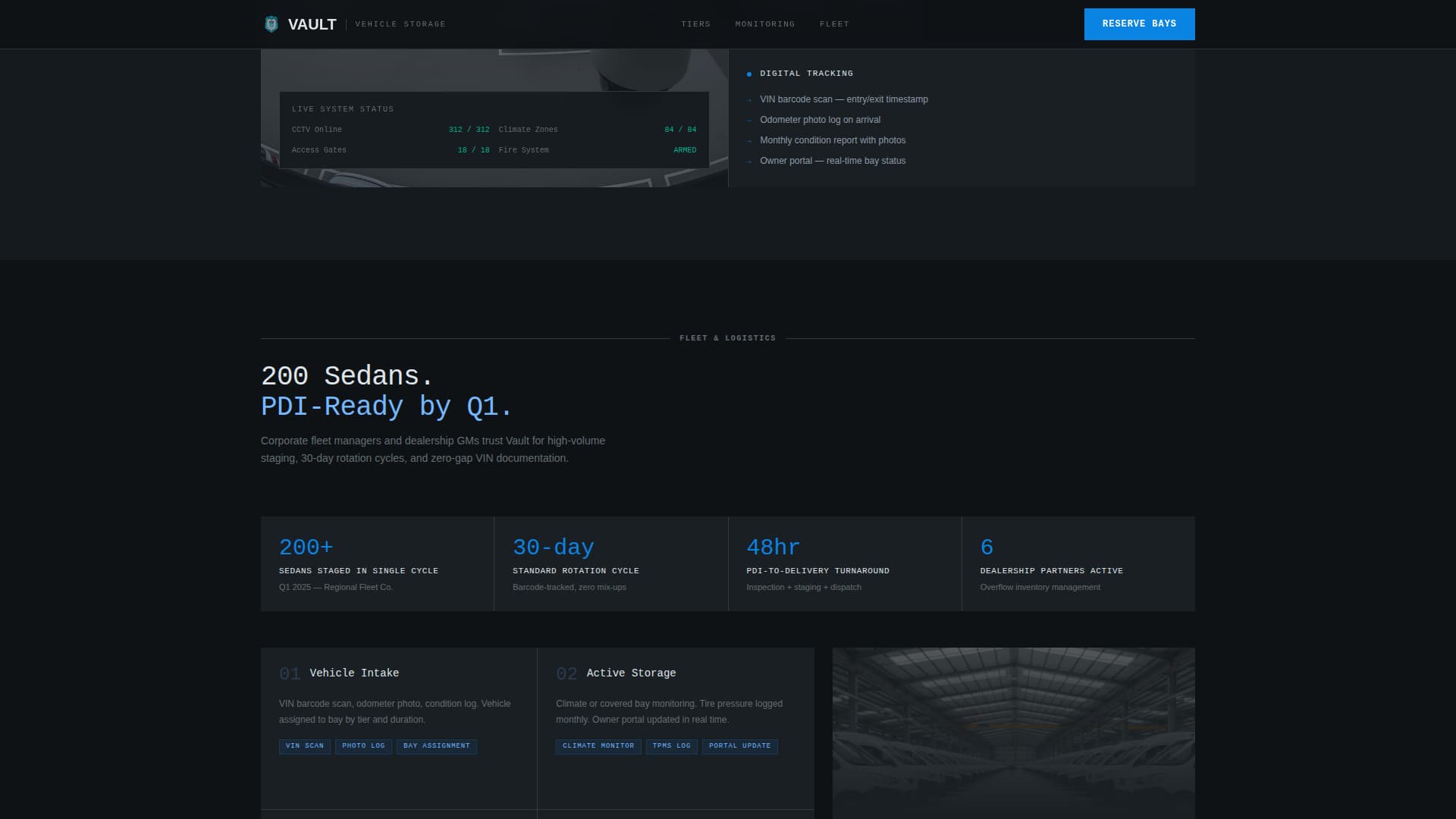
Task: Go to the Monitoring nav item
Action: (764, 24)
